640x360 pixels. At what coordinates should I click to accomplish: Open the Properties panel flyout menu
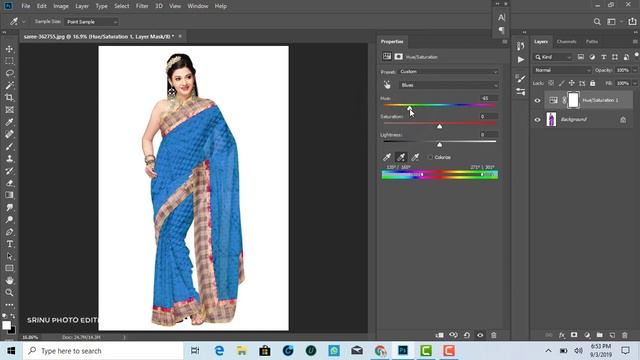coord(504,42)
